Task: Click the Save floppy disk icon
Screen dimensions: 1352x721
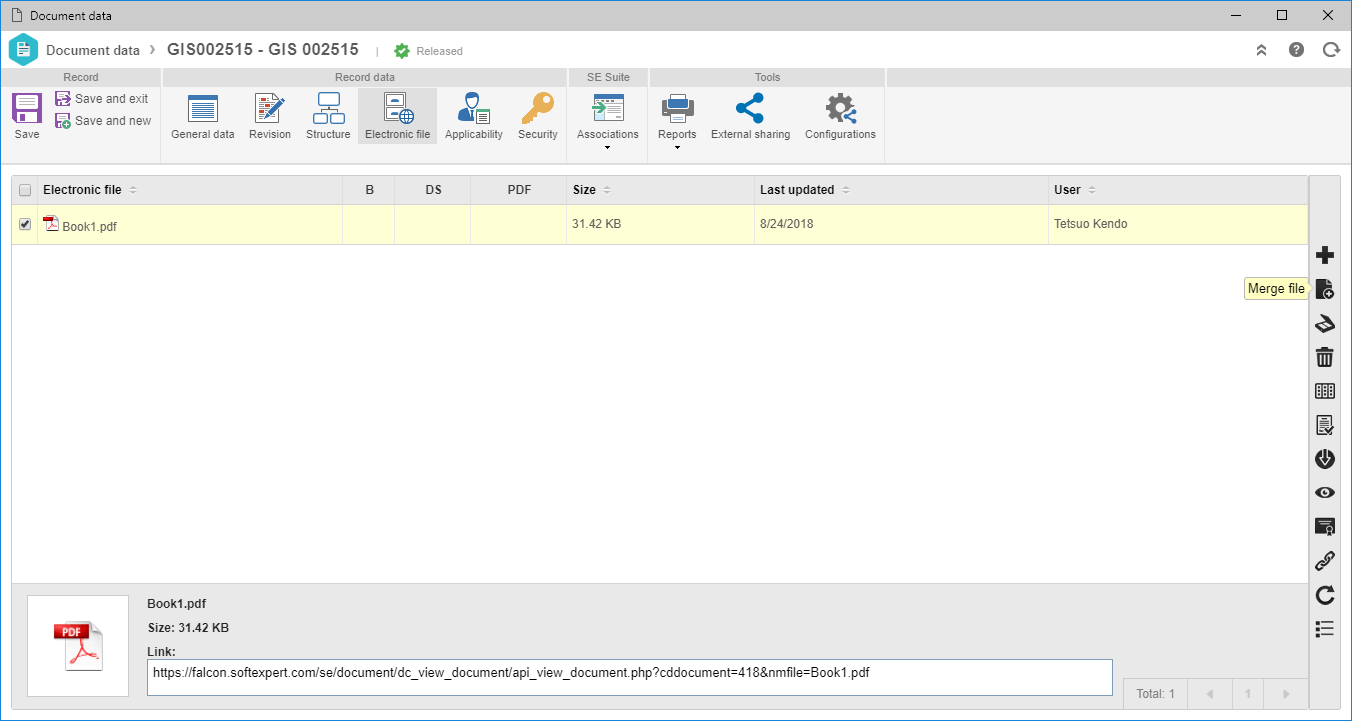Action: [x=27, y=108]
